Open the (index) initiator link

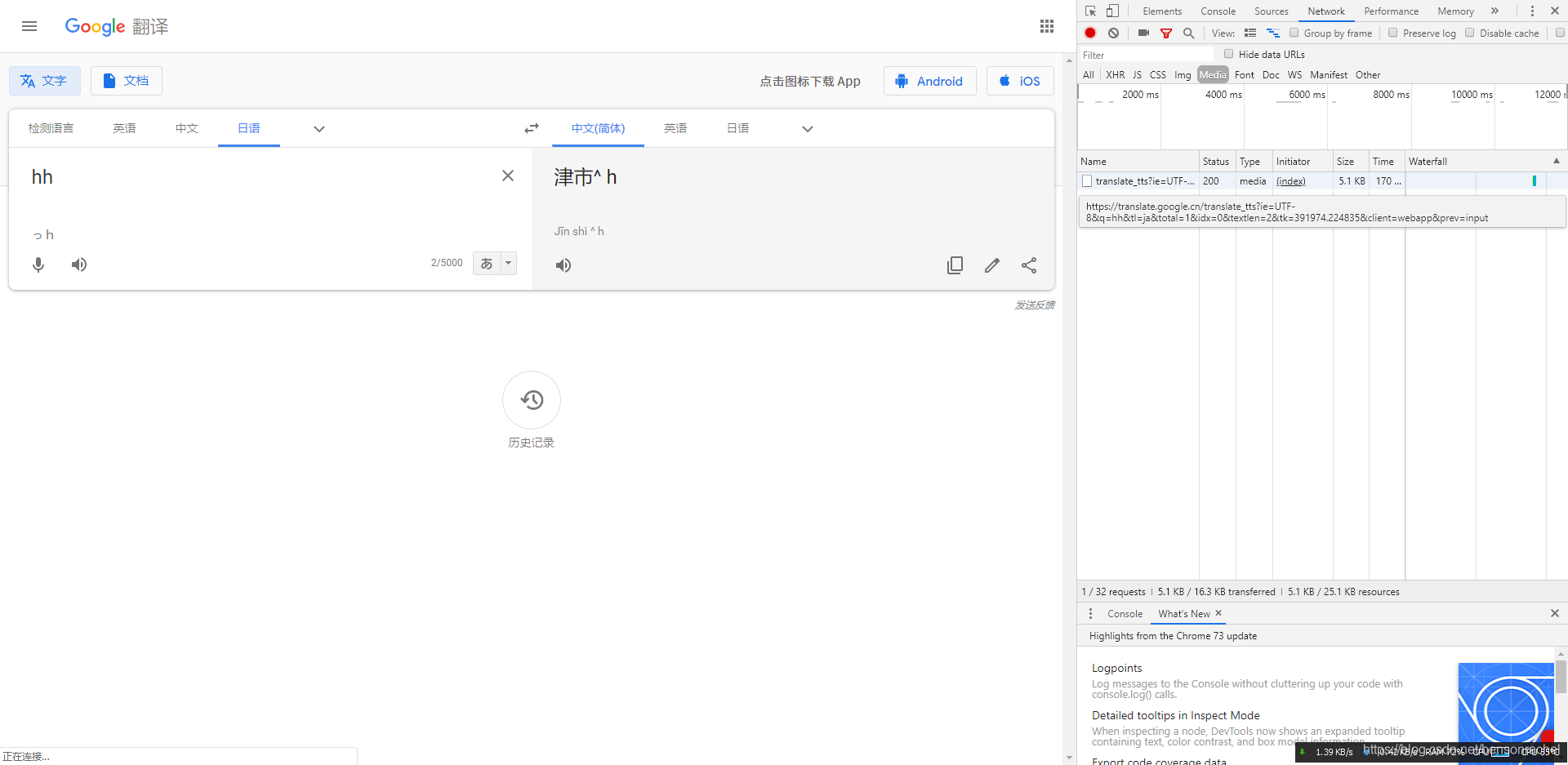coord(1291,181)
